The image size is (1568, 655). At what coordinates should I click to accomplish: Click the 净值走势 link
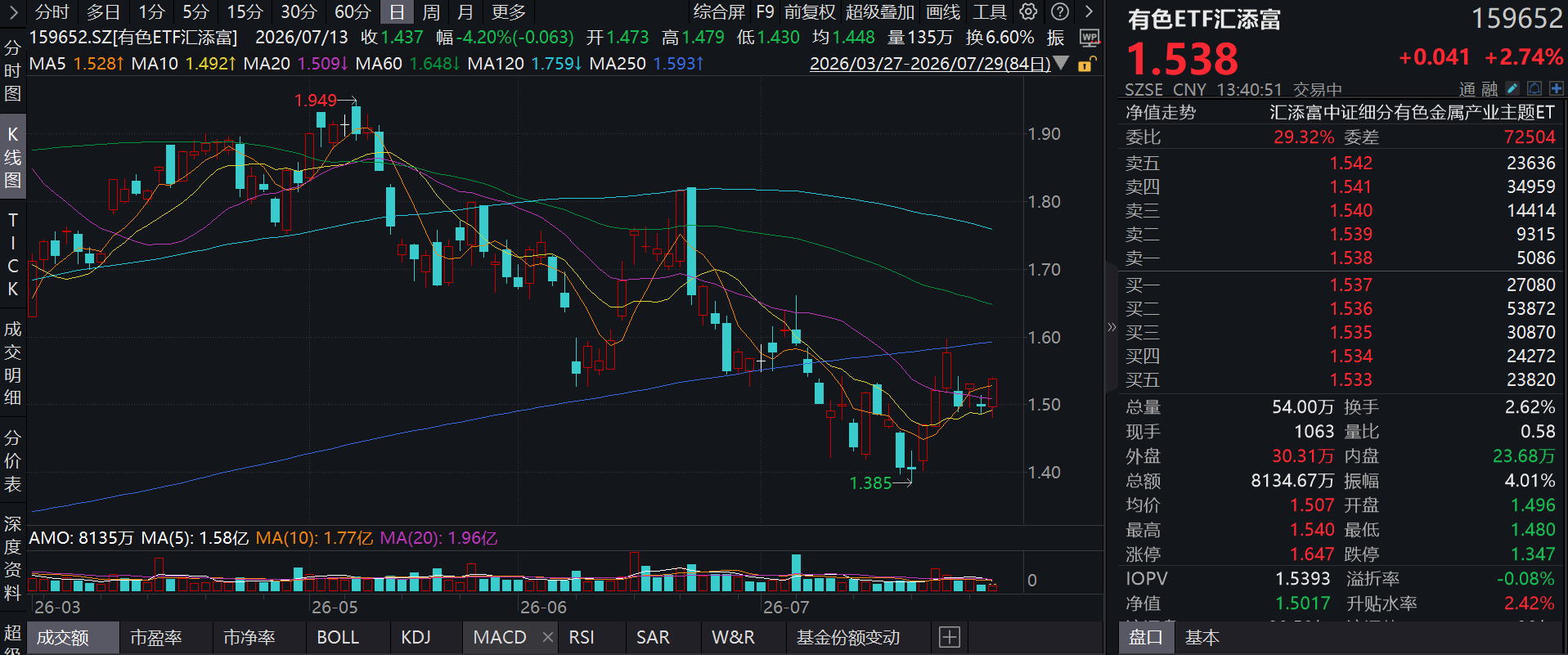pos(1160,113)
